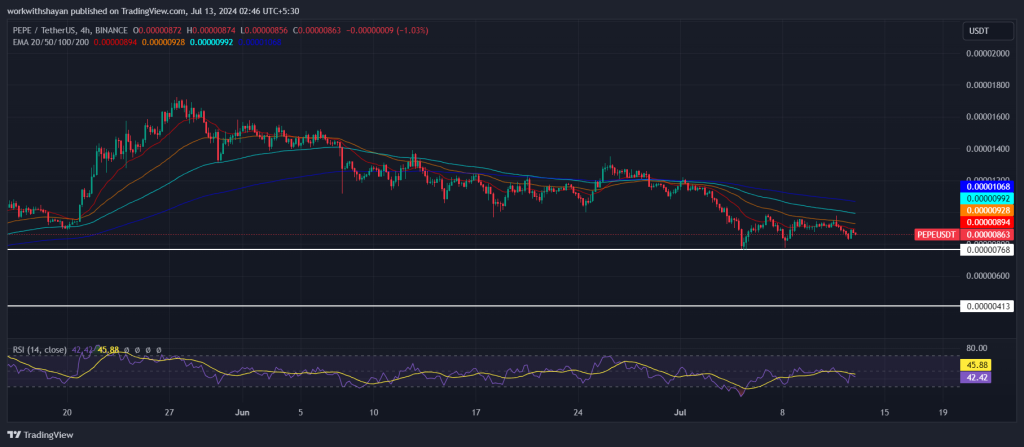Screen dimensions: 1024x447
Task: Click cyan EMA value 0.00000992 in legend
Action: [212, 42]
